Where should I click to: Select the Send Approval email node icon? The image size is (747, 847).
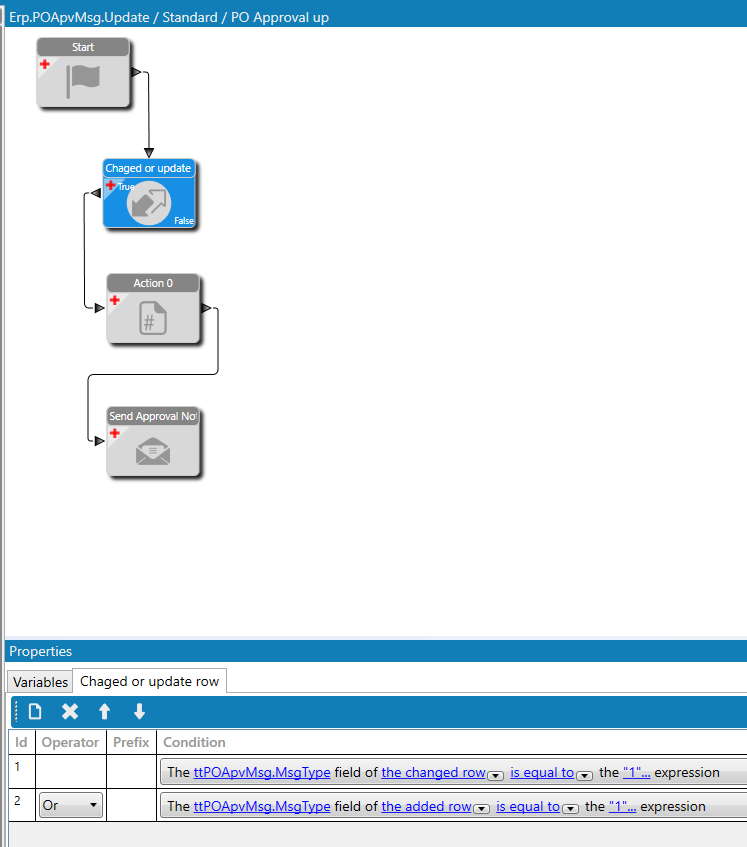[x=153, y=452]
